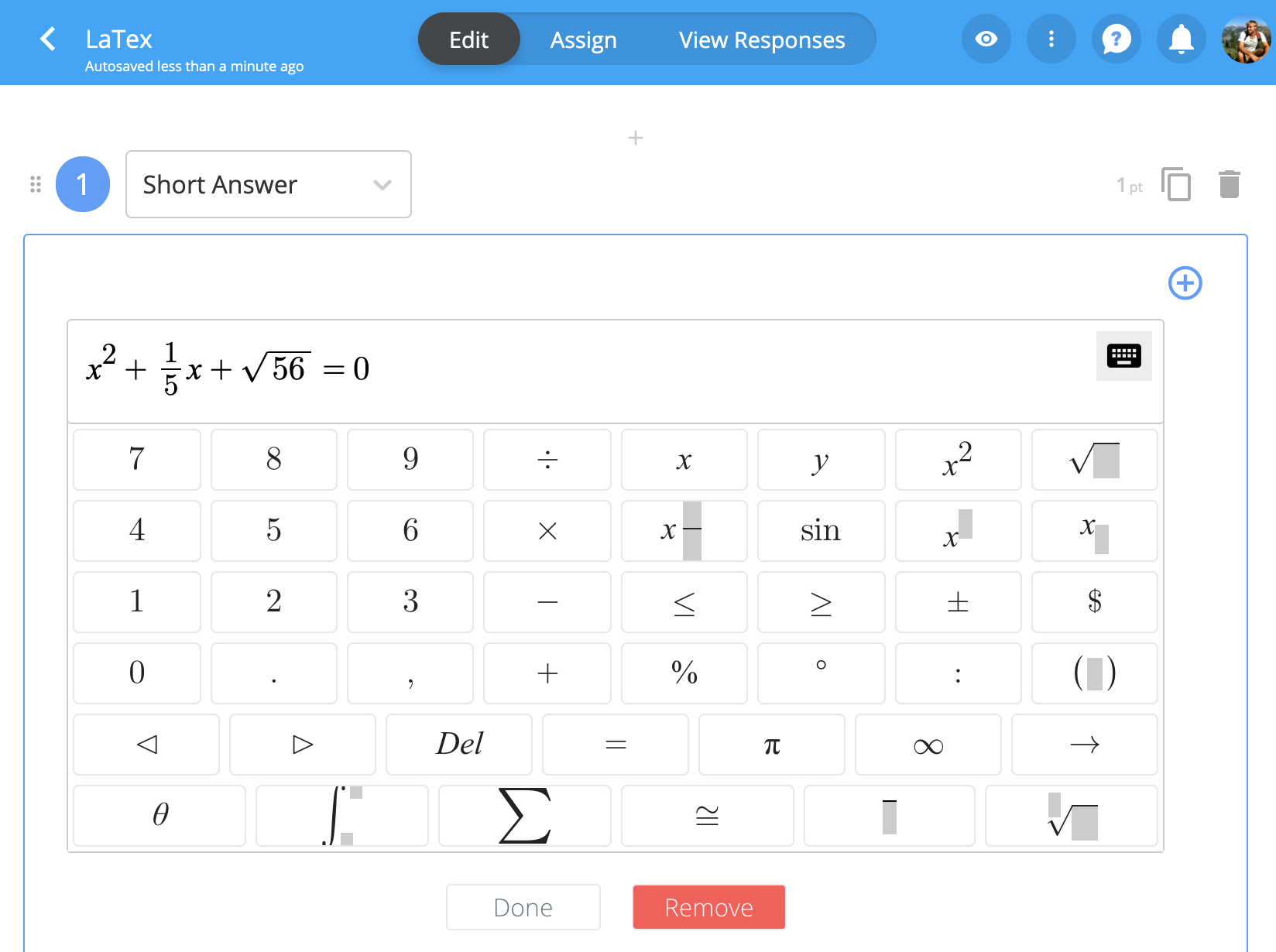1276x952 pixels.
Task: Open help via question mark icon
Action: coord(1116,39)
